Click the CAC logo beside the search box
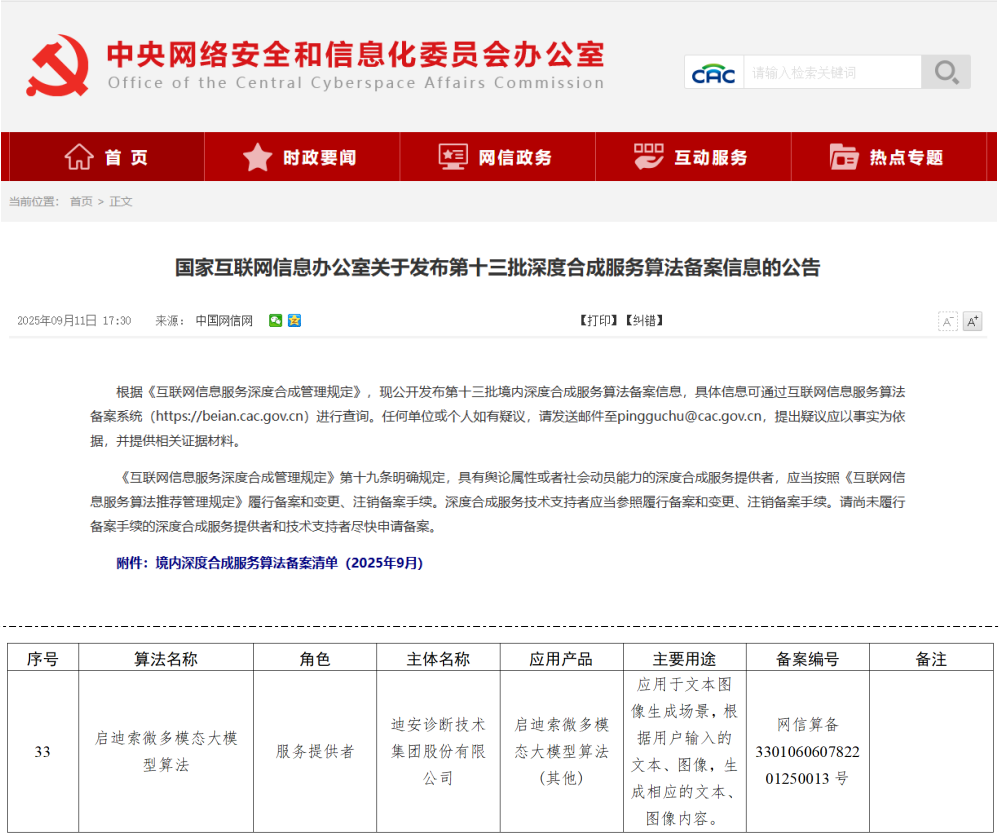Viewport: 1000px width, 839px height. [713, 71]
